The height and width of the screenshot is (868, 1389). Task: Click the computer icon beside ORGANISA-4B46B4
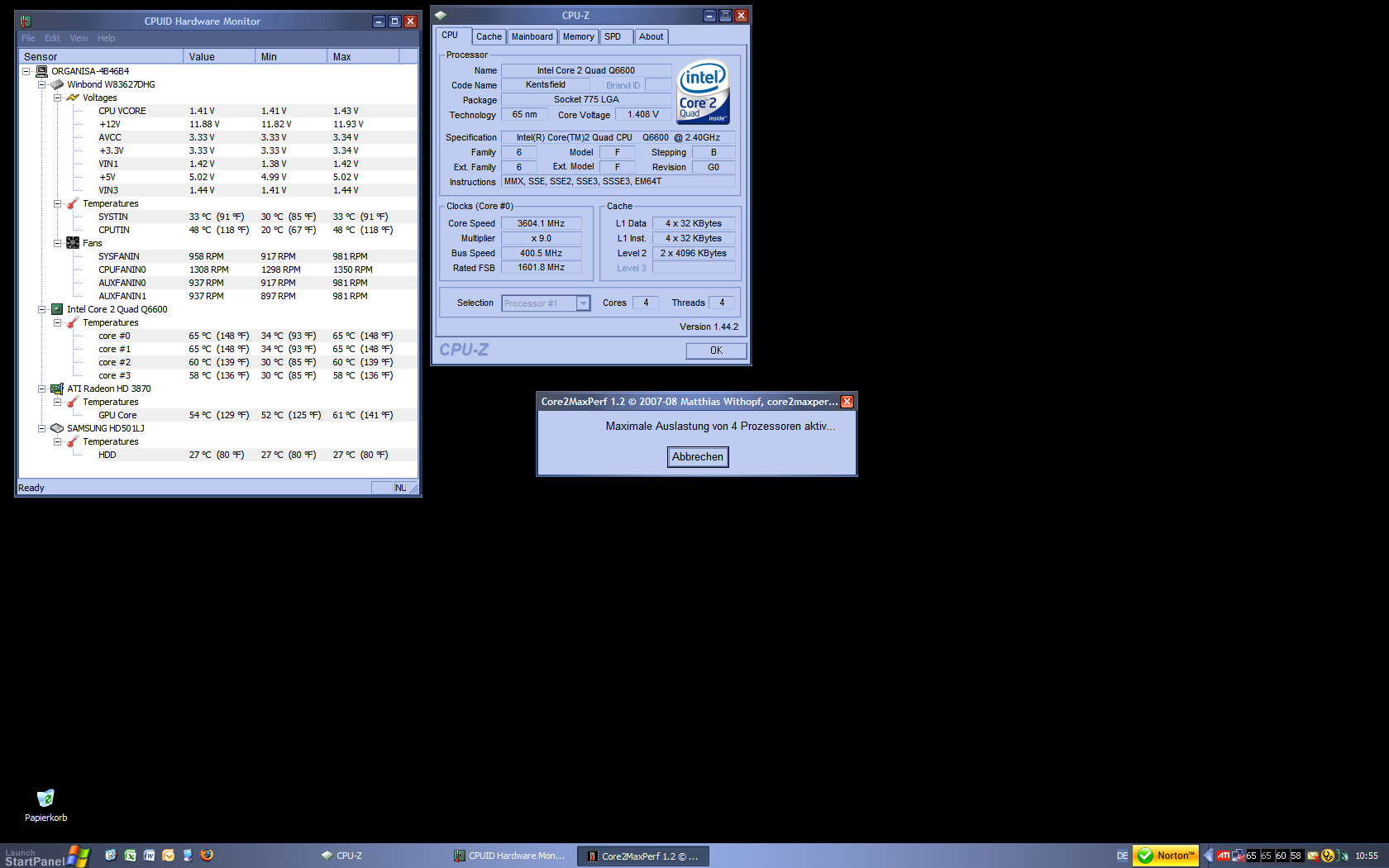click(x=41, y=71)
